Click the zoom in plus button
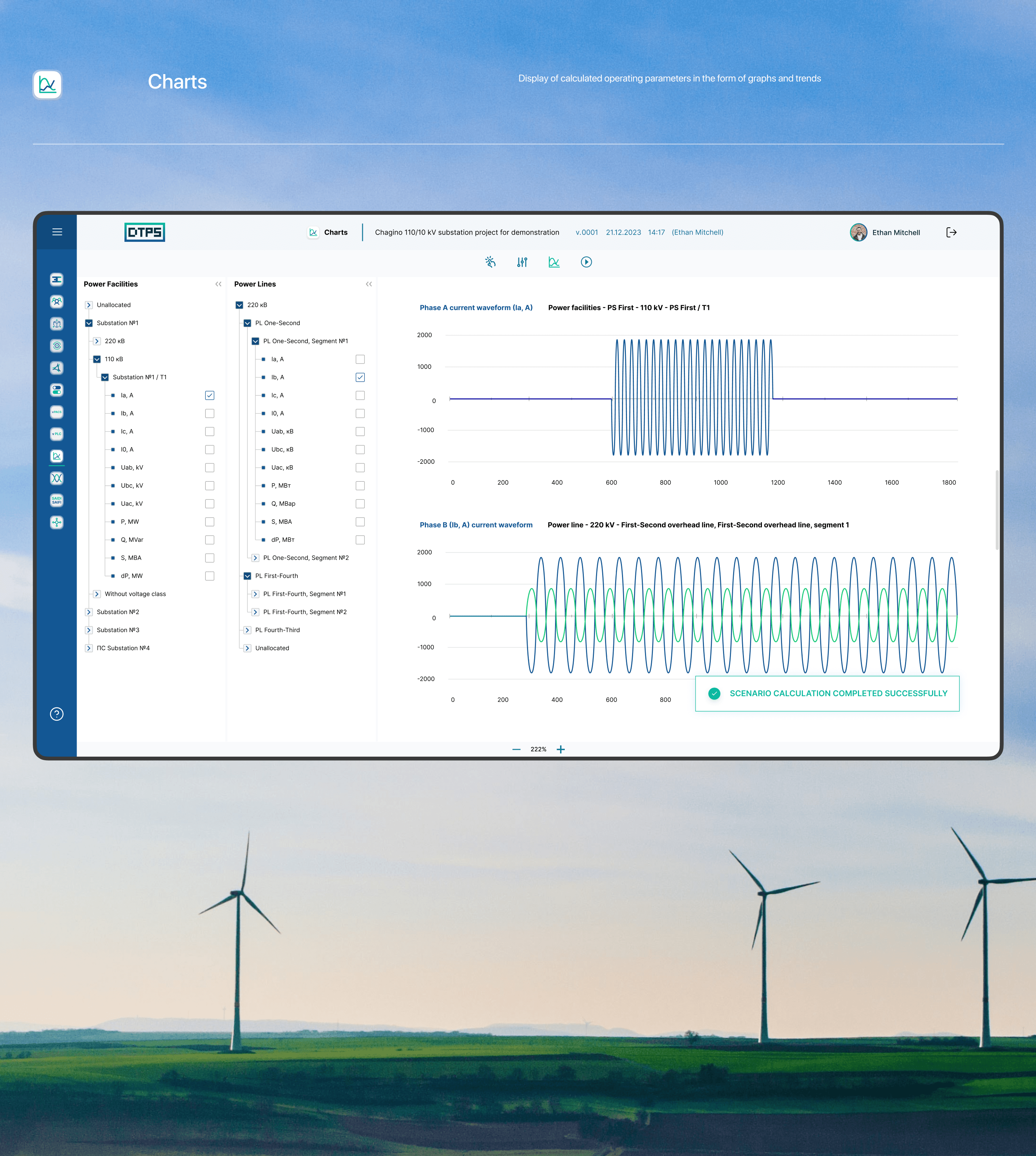 tap(561, 749)
